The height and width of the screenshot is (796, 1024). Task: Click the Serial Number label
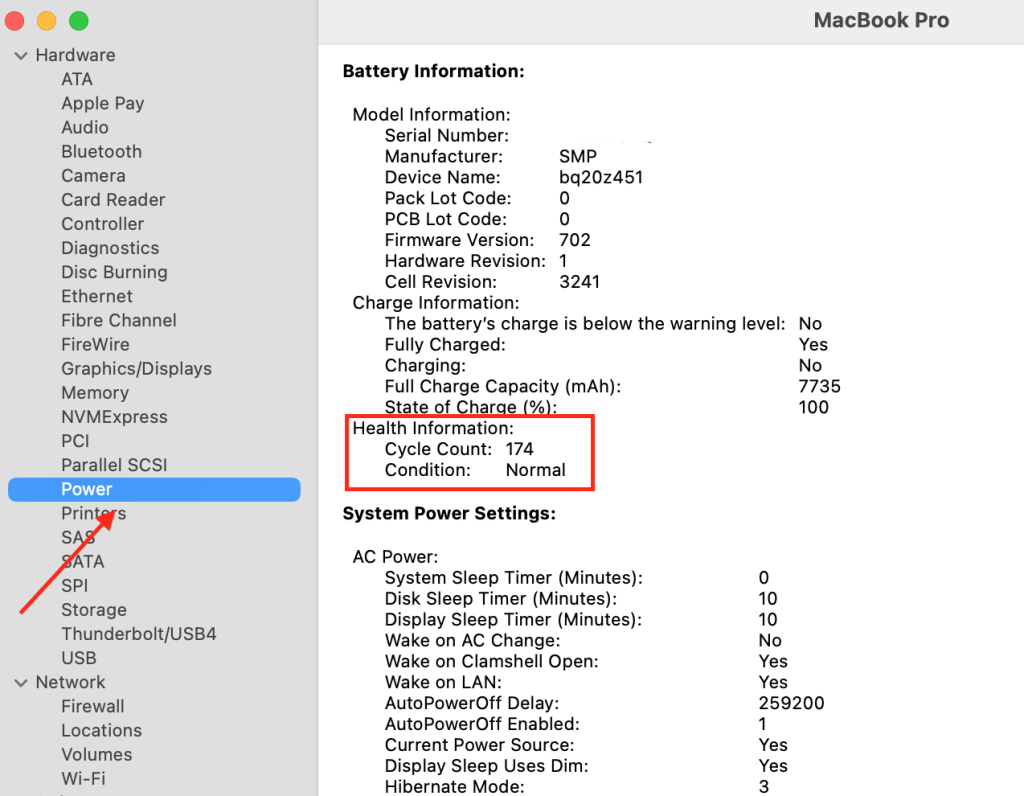[447, 136]
